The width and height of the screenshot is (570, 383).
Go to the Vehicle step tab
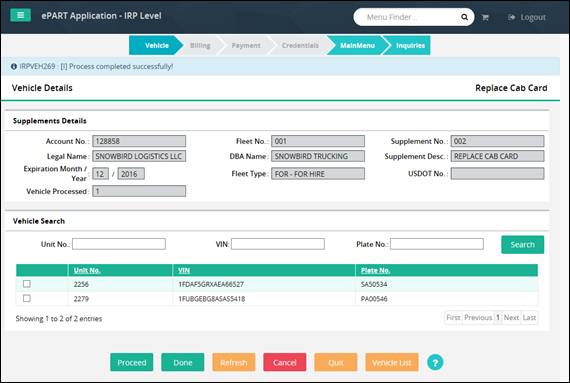(156, 45)
